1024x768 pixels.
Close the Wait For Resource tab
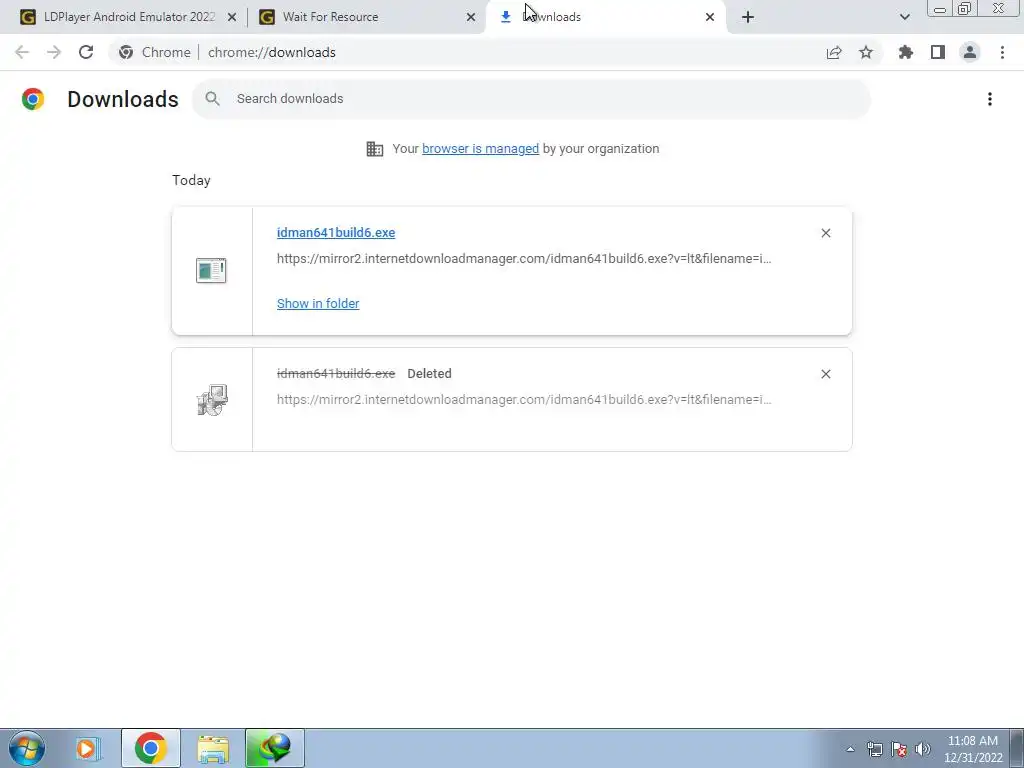(471, 18)
